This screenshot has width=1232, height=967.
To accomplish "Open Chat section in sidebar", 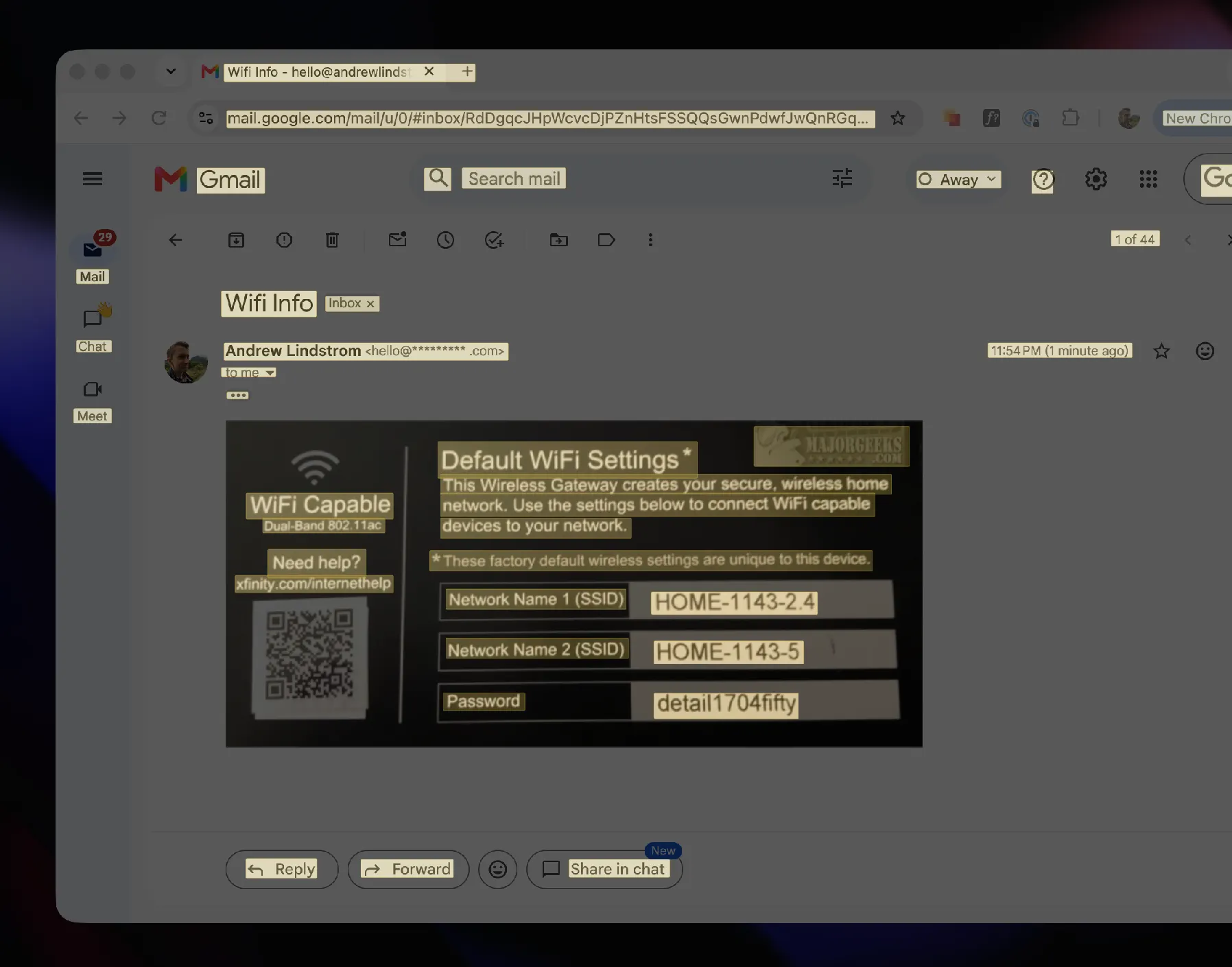I will point(93,328).
